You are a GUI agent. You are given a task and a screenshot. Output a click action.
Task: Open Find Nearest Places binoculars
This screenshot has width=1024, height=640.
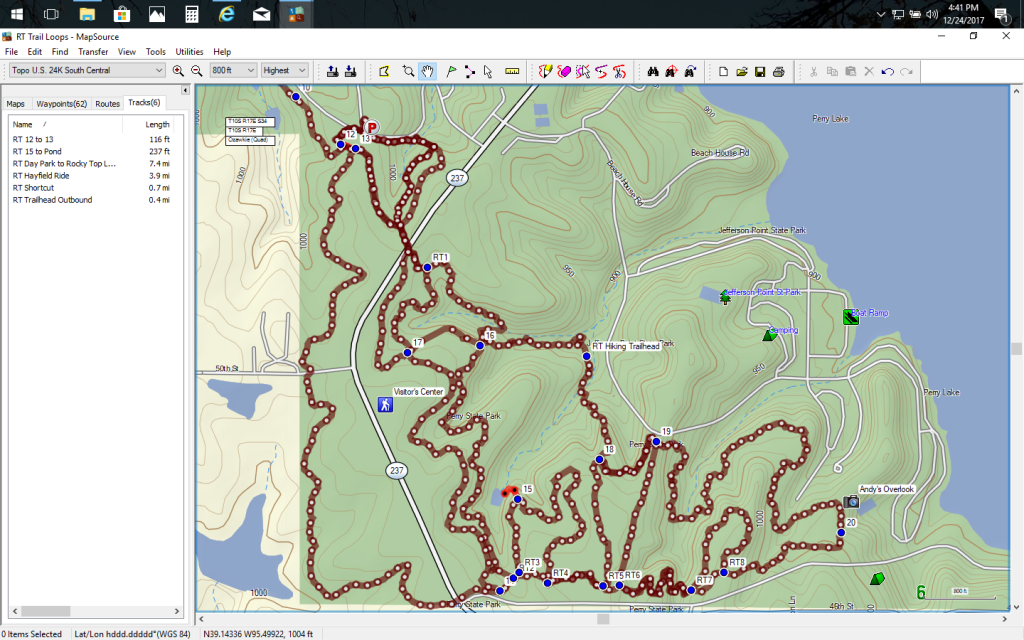[x=671, y=71]
